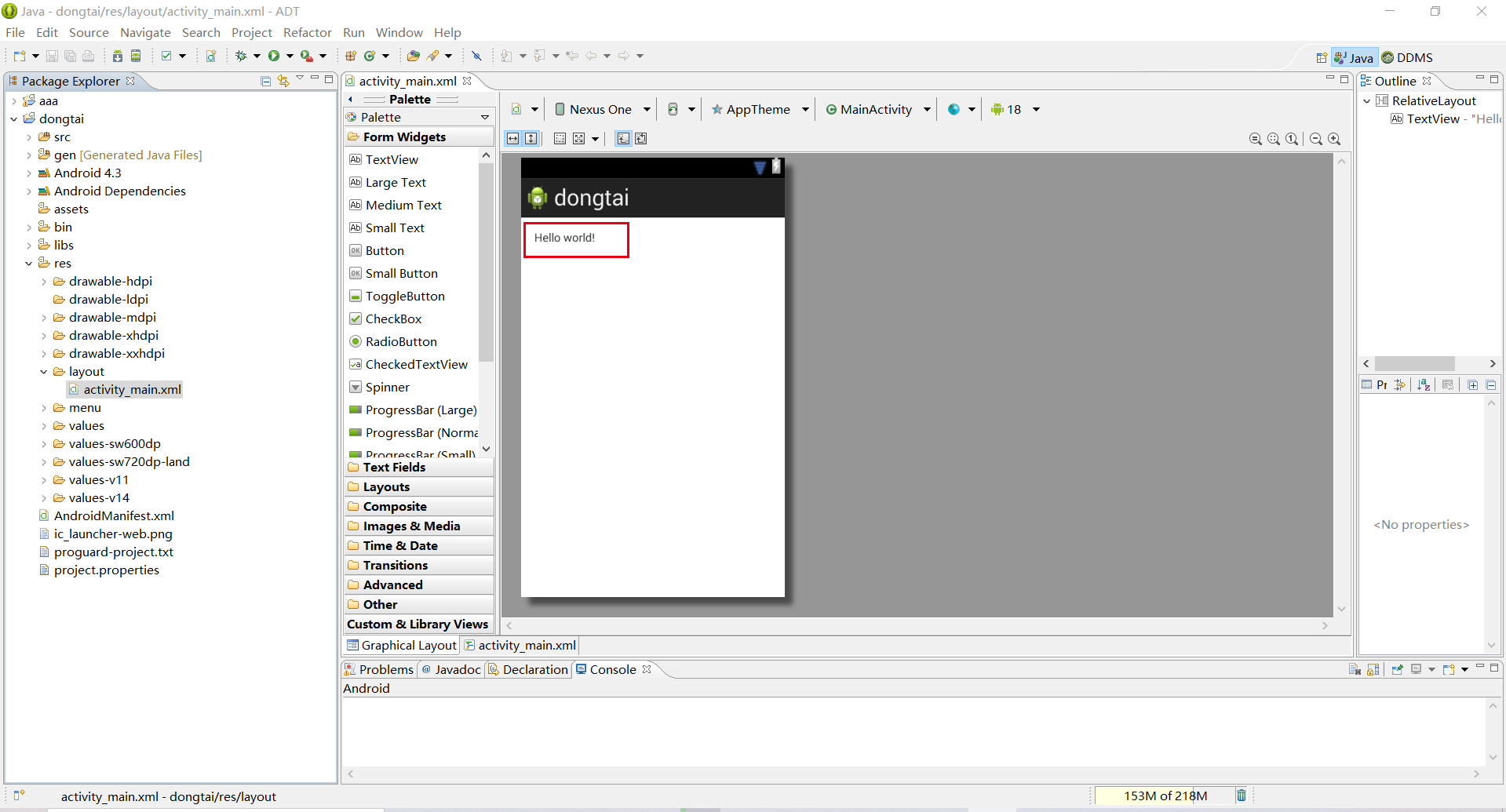Open the Images & Media palette category

(419, 526)
